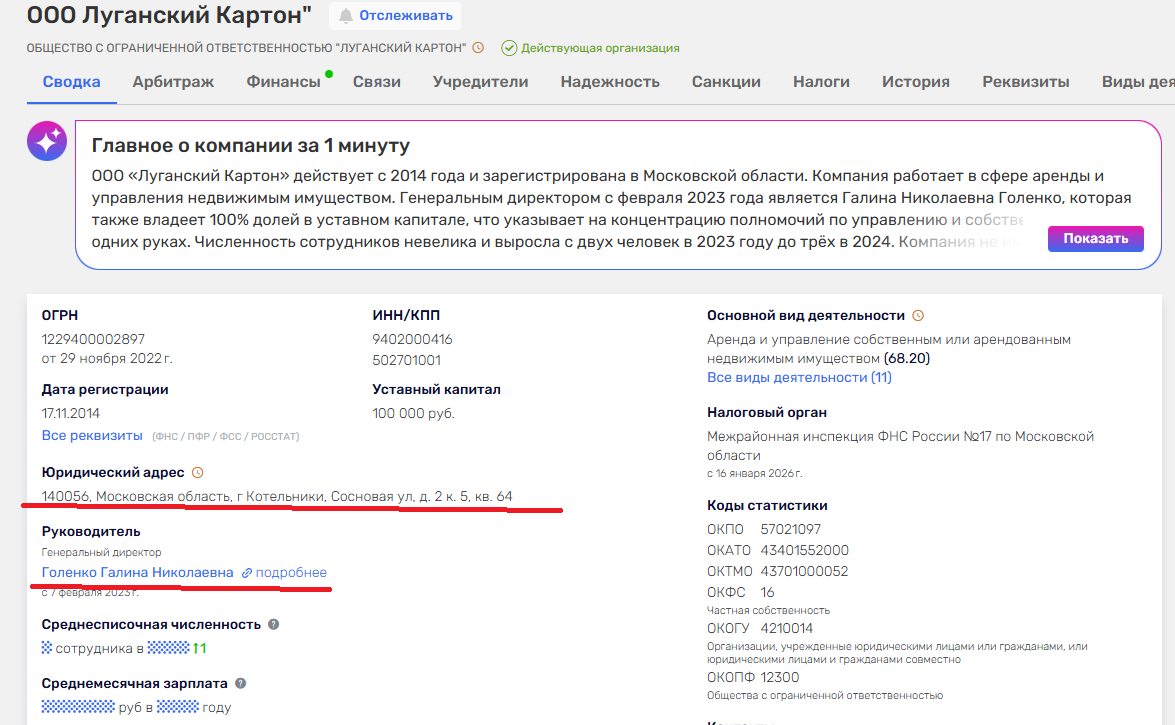Click the purple sparkle AI summary icon
The image size is (1175, 725).
(x=47, y=143)
